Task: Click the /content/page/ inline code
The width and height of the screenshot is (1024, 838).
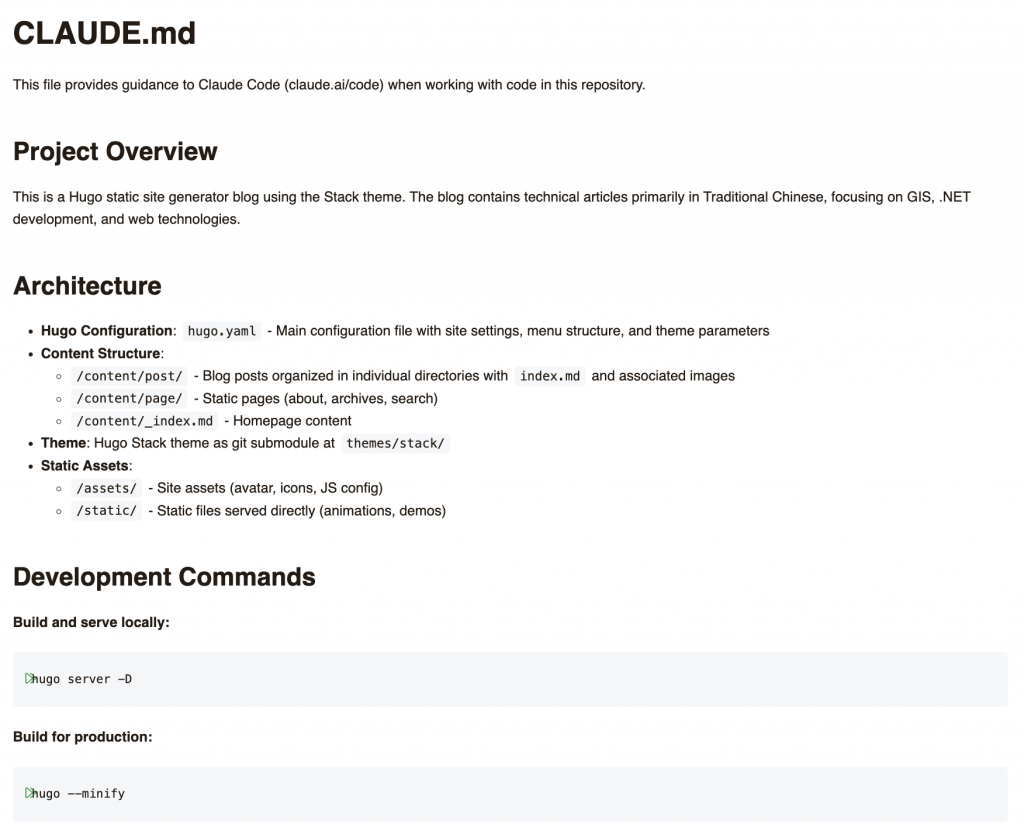Action: click(x=129, y=398)
